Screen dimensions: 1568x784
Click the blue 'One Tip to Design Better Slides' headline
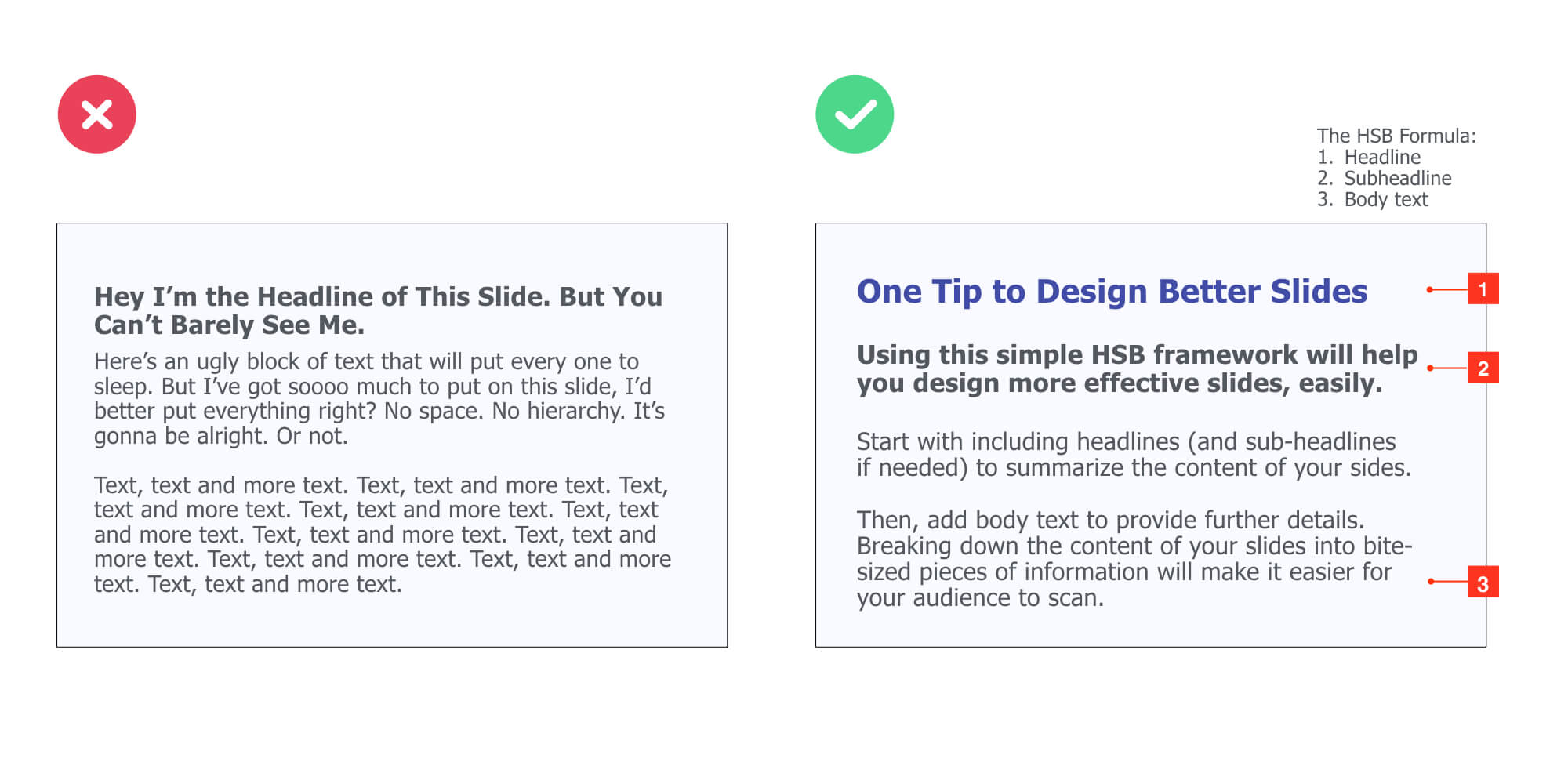coord(1112,292)
